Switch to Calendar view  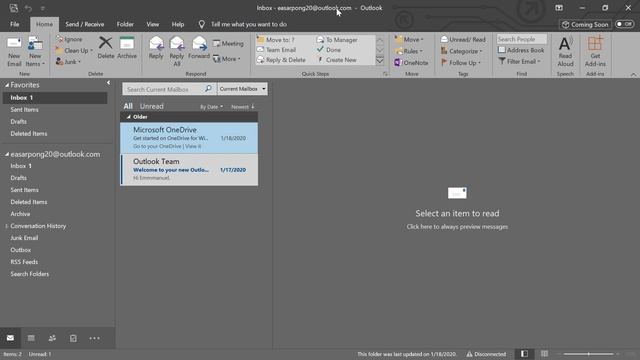pyautogui.click(x=31, y=338)
